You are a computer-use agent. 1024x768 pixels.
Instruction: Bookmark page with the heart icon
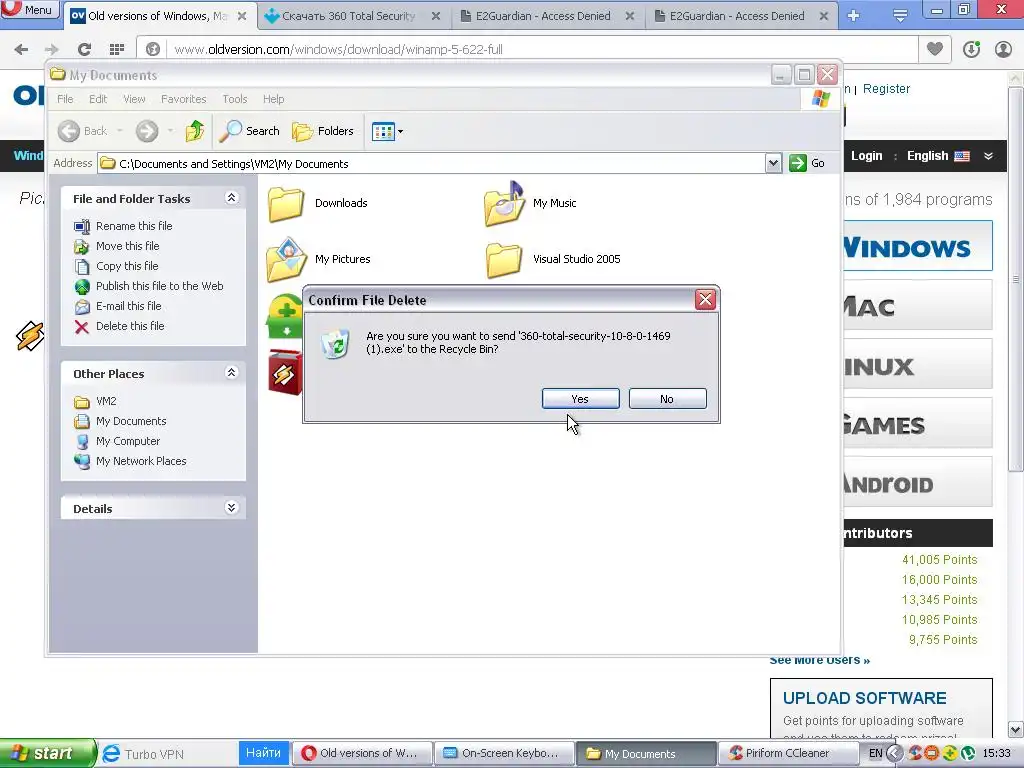[x=935, y=49]
